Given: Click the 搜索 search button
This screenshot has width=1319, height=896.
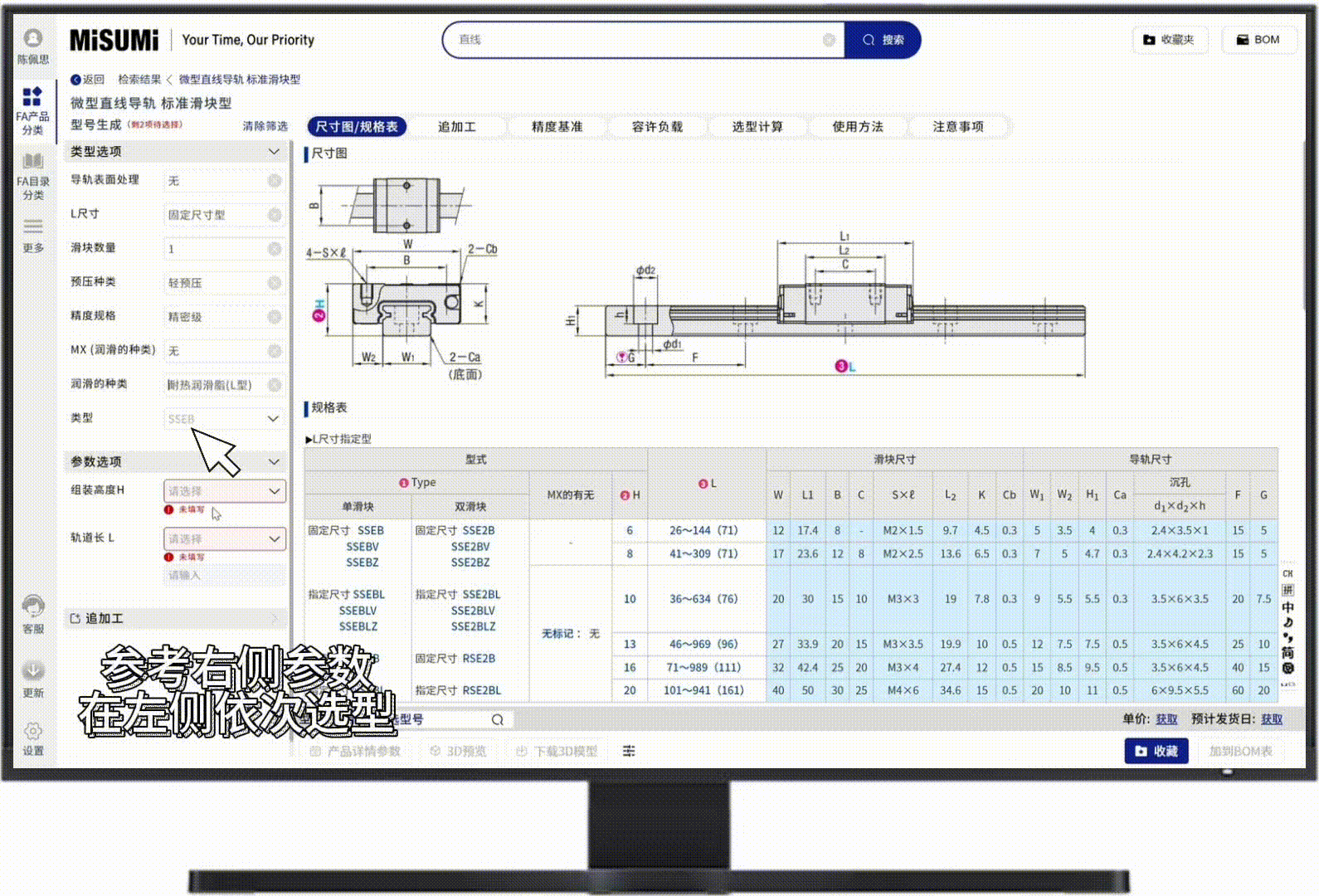Looking at the screenshot, I should pos(883,40).
